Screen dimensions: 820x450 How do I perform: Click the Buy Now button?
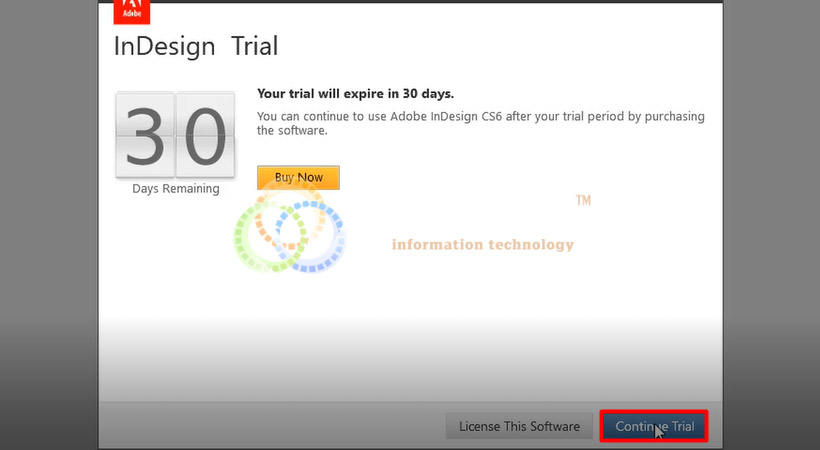(x=298, y=177)
